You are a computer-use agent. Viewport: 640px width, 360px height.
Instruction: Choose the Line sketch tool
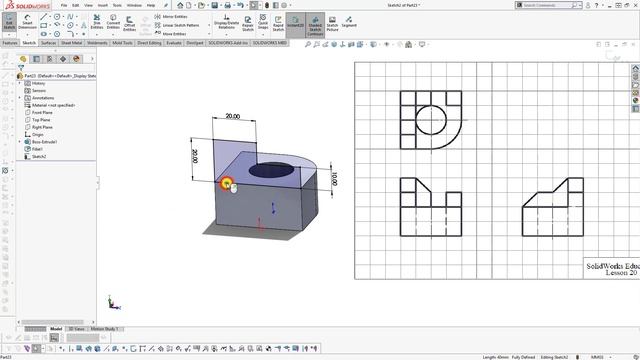(44, 17)
